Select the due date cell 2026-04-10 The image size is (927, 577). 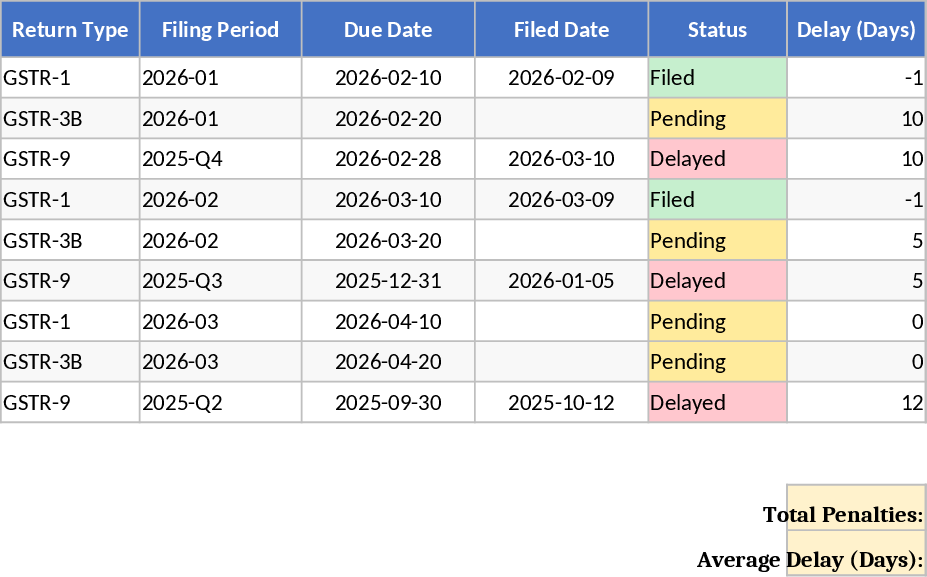[388, 322]
